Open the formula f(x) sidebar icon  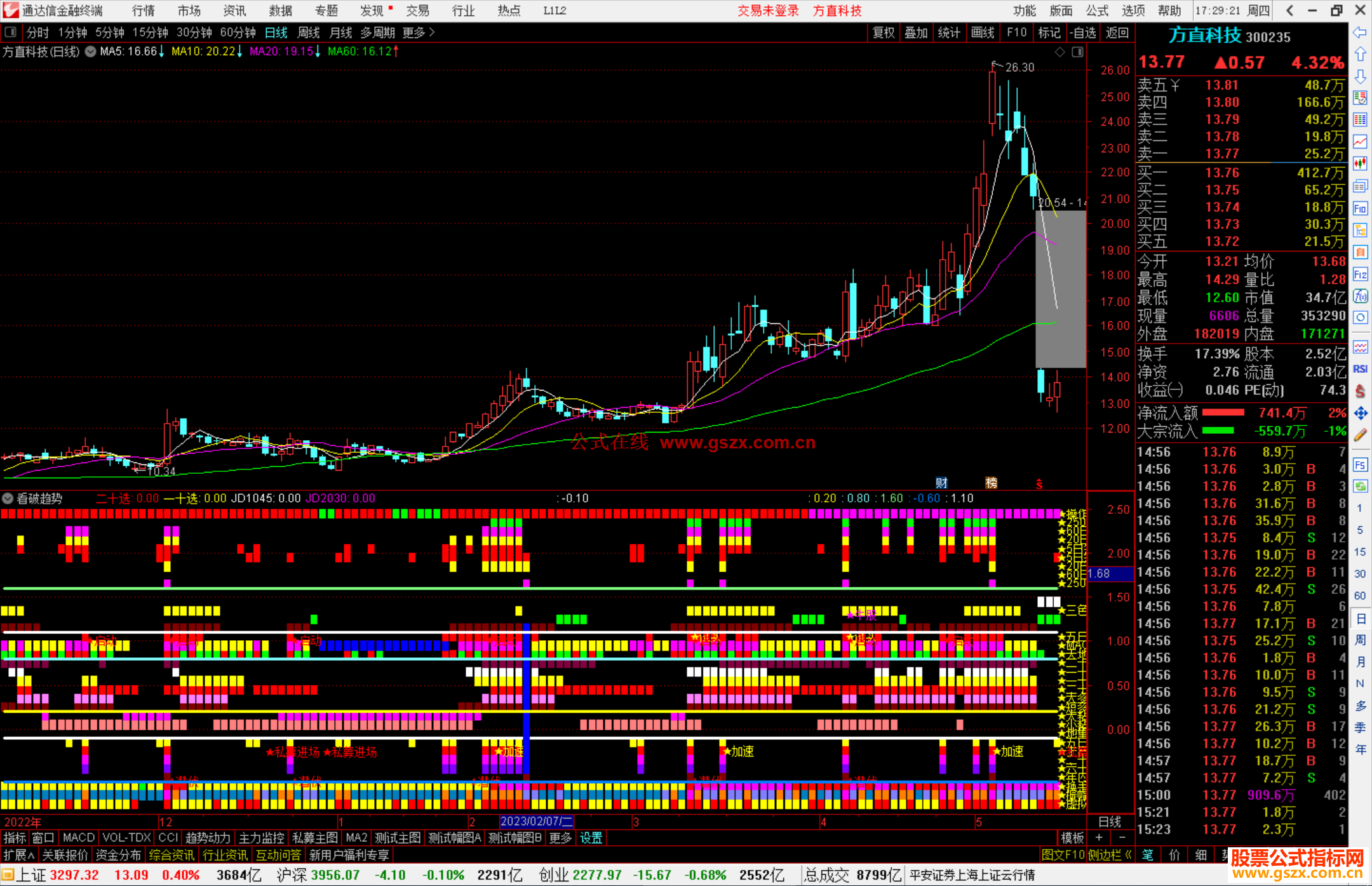click(x=1360, y=297)
